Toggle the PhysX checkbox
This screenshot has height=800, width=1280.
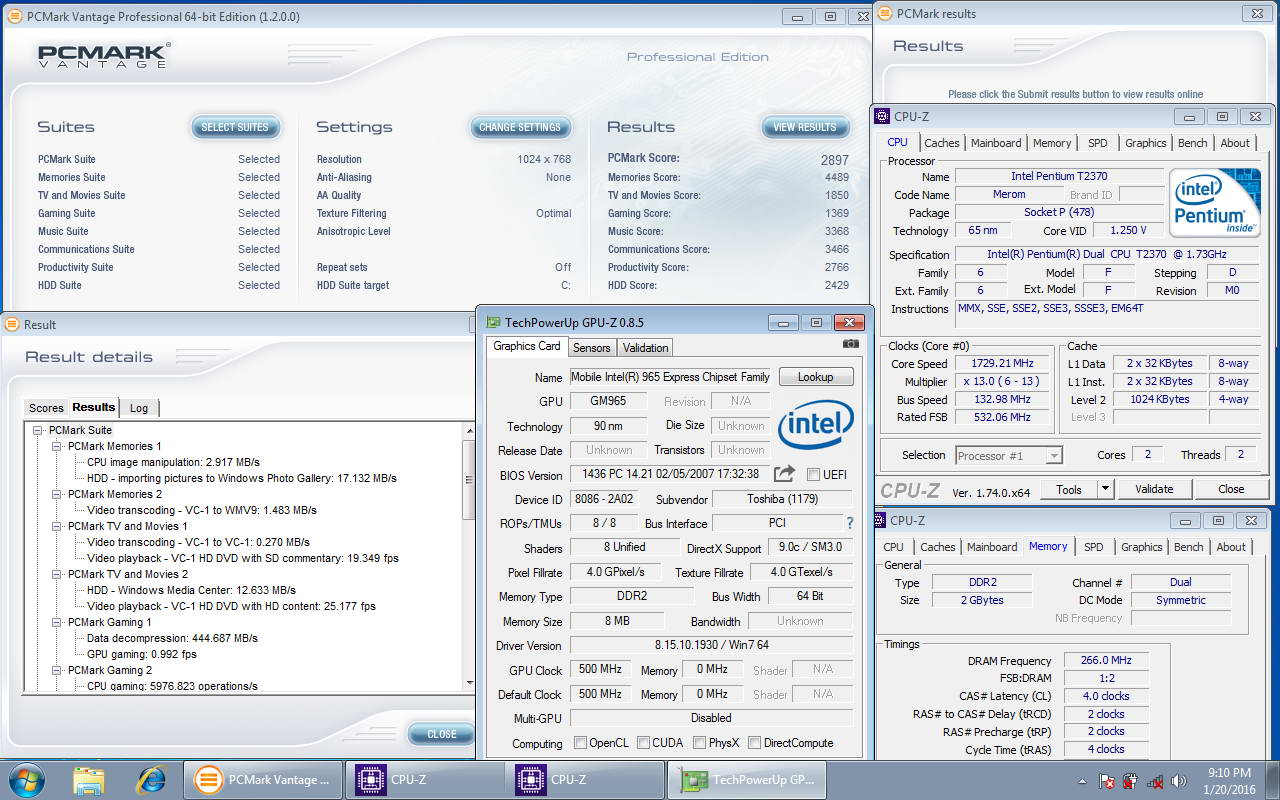click(x=699, y=743)
